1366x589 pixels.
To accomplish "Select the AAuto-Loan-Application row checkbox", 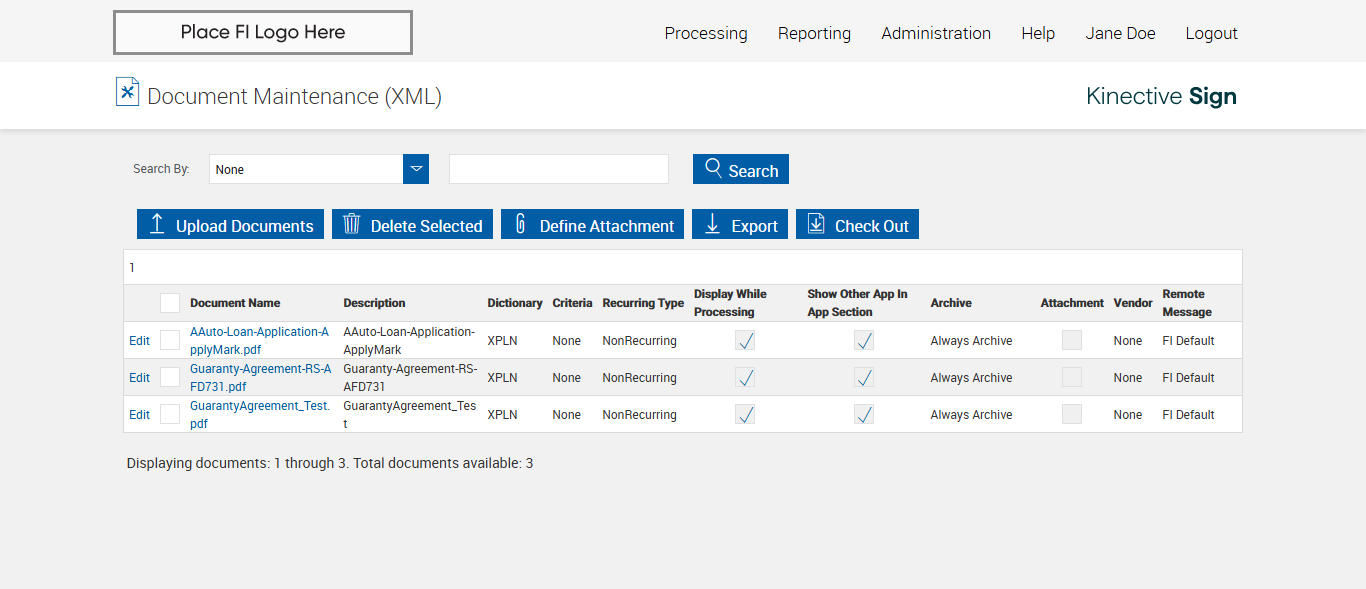I will pyautogui.click(x=170, y=340).
